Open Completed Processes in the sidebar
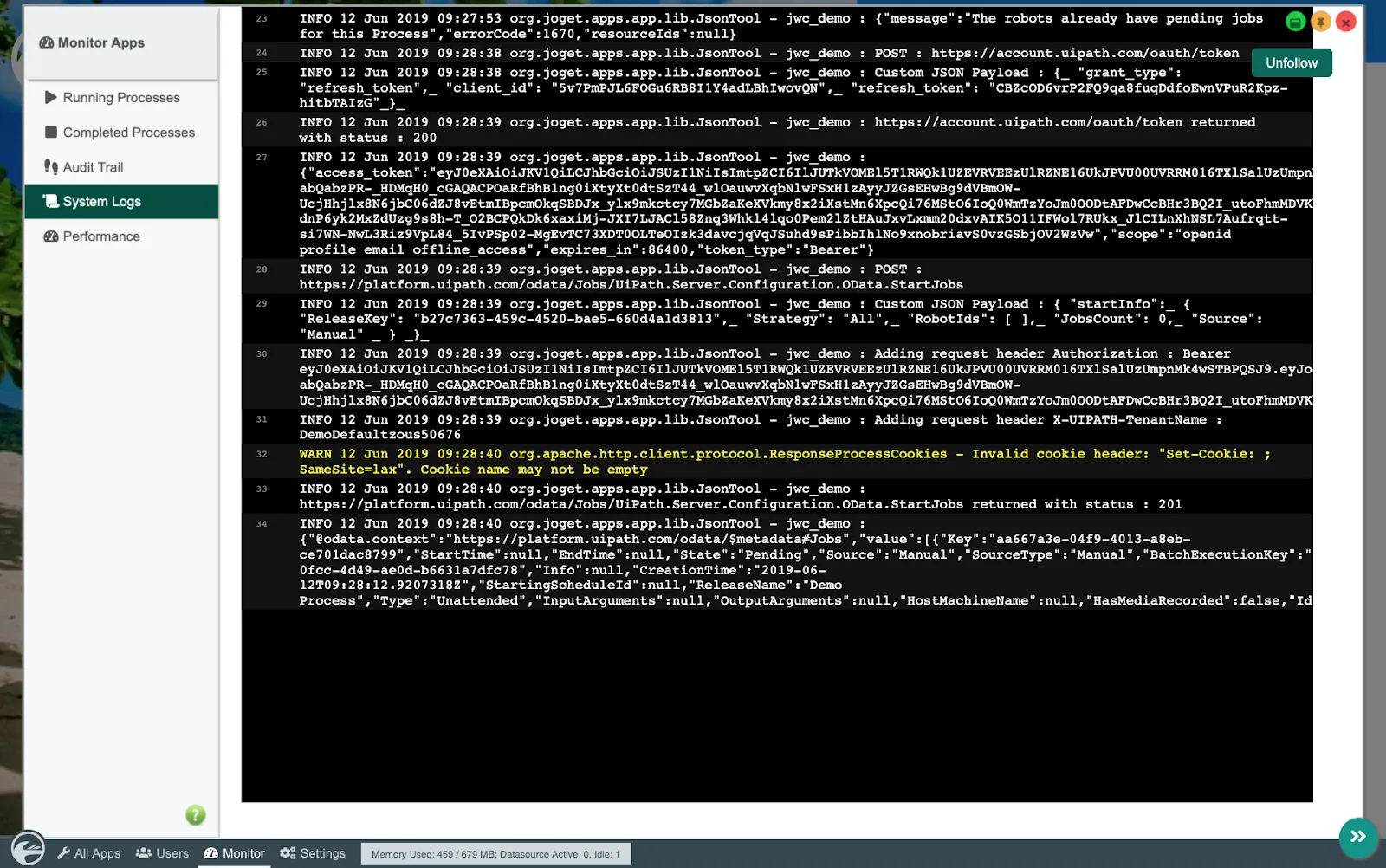Image resolution: width=1386 pixels, height=868 pixels. pyautogui.click(x=121, y=133)
